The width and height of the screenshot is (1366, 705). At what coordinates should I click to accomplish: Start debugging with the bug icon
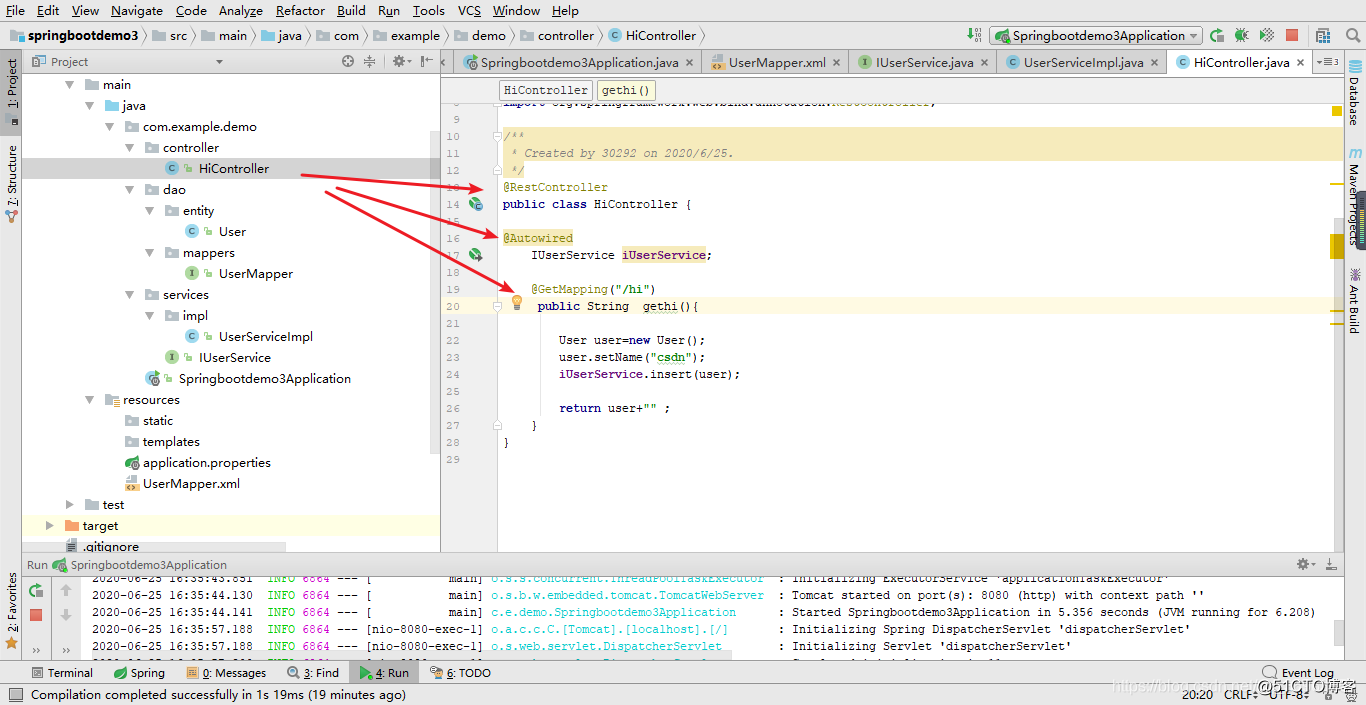pyautogui.click(x=1242, y=35)
